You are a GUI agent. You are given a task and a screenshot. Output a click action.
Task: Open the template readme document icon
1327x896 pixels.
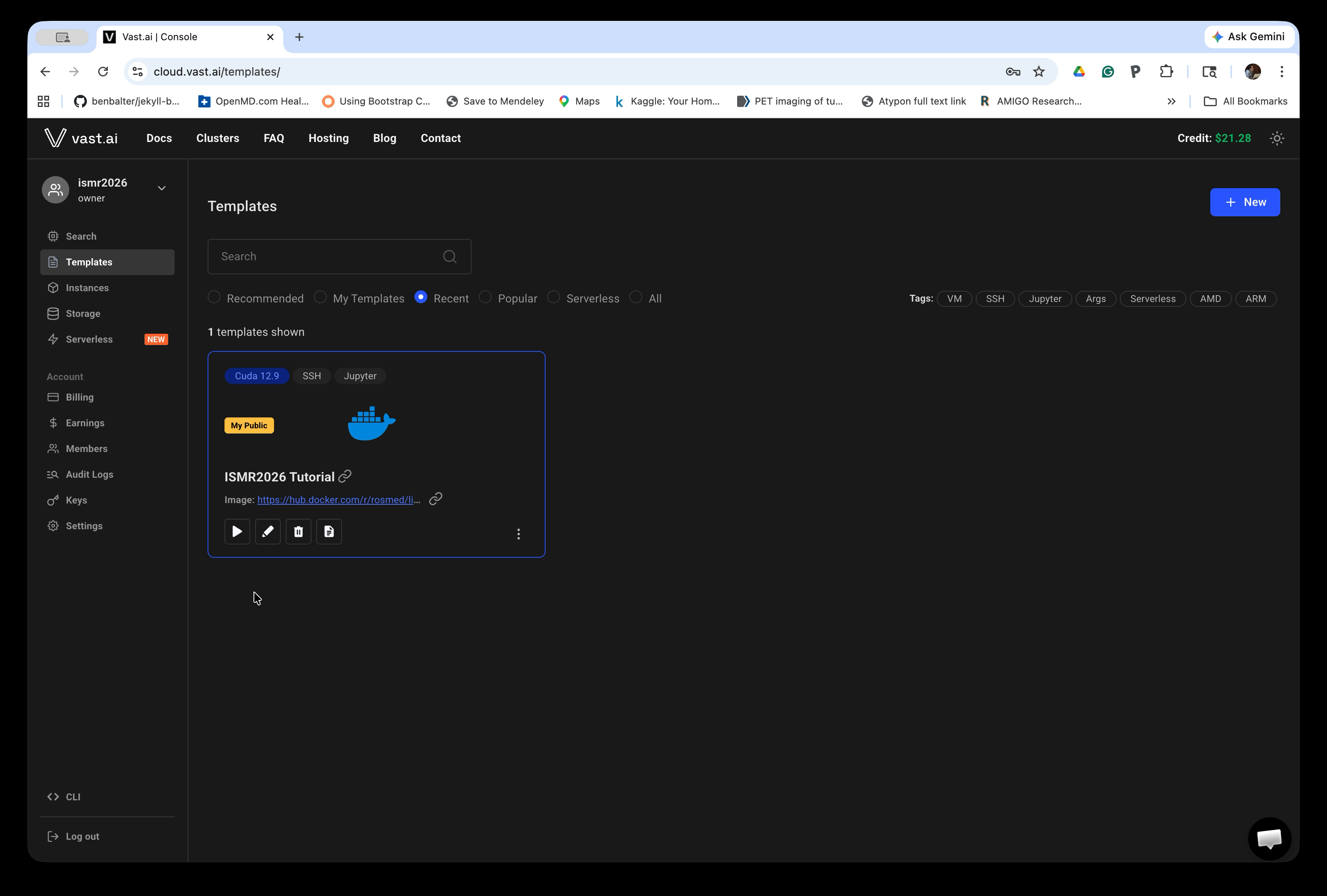pos(329,531)
